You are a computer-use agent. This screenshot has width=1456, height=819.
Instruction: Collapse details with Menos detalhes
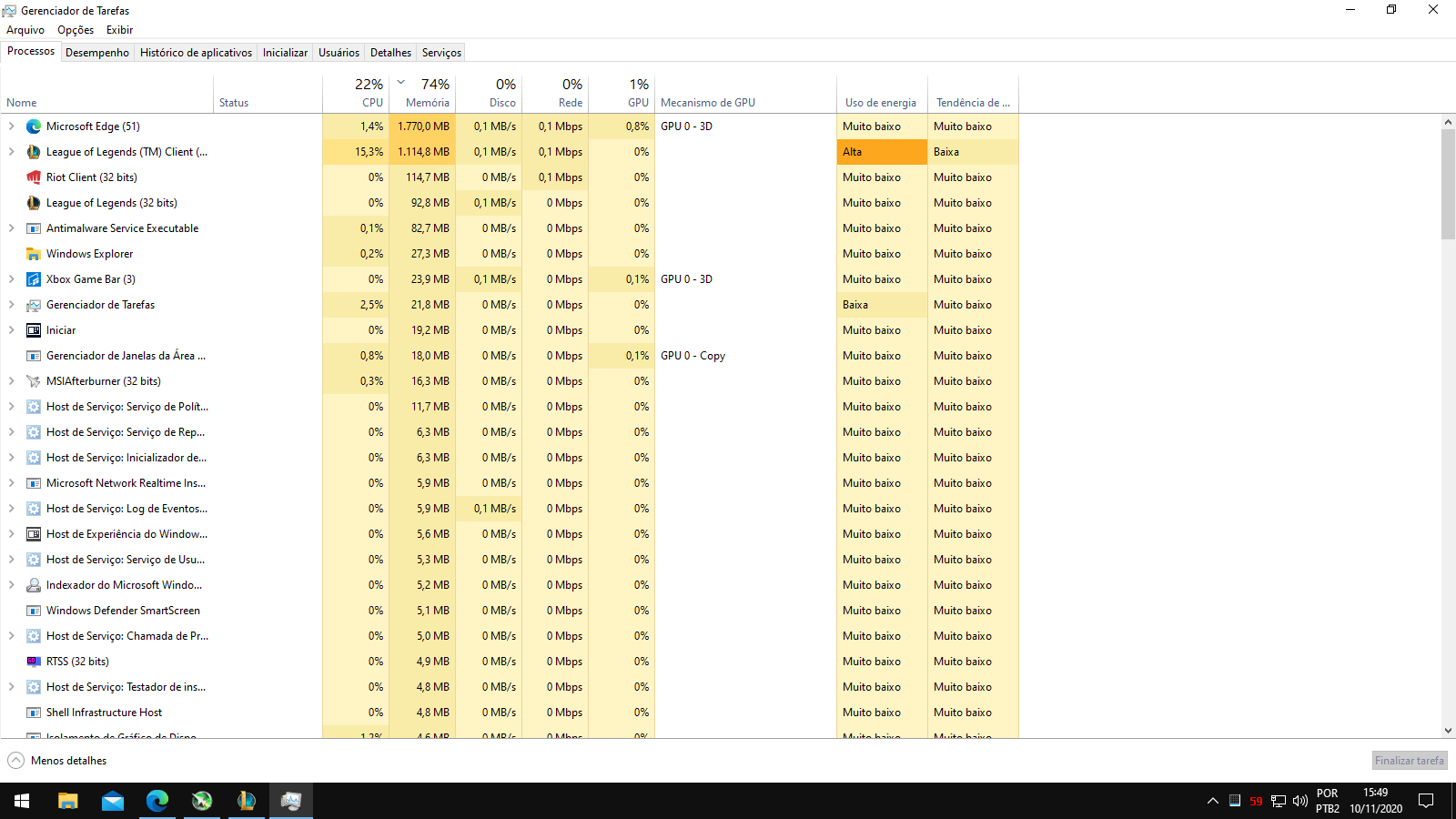57,761
